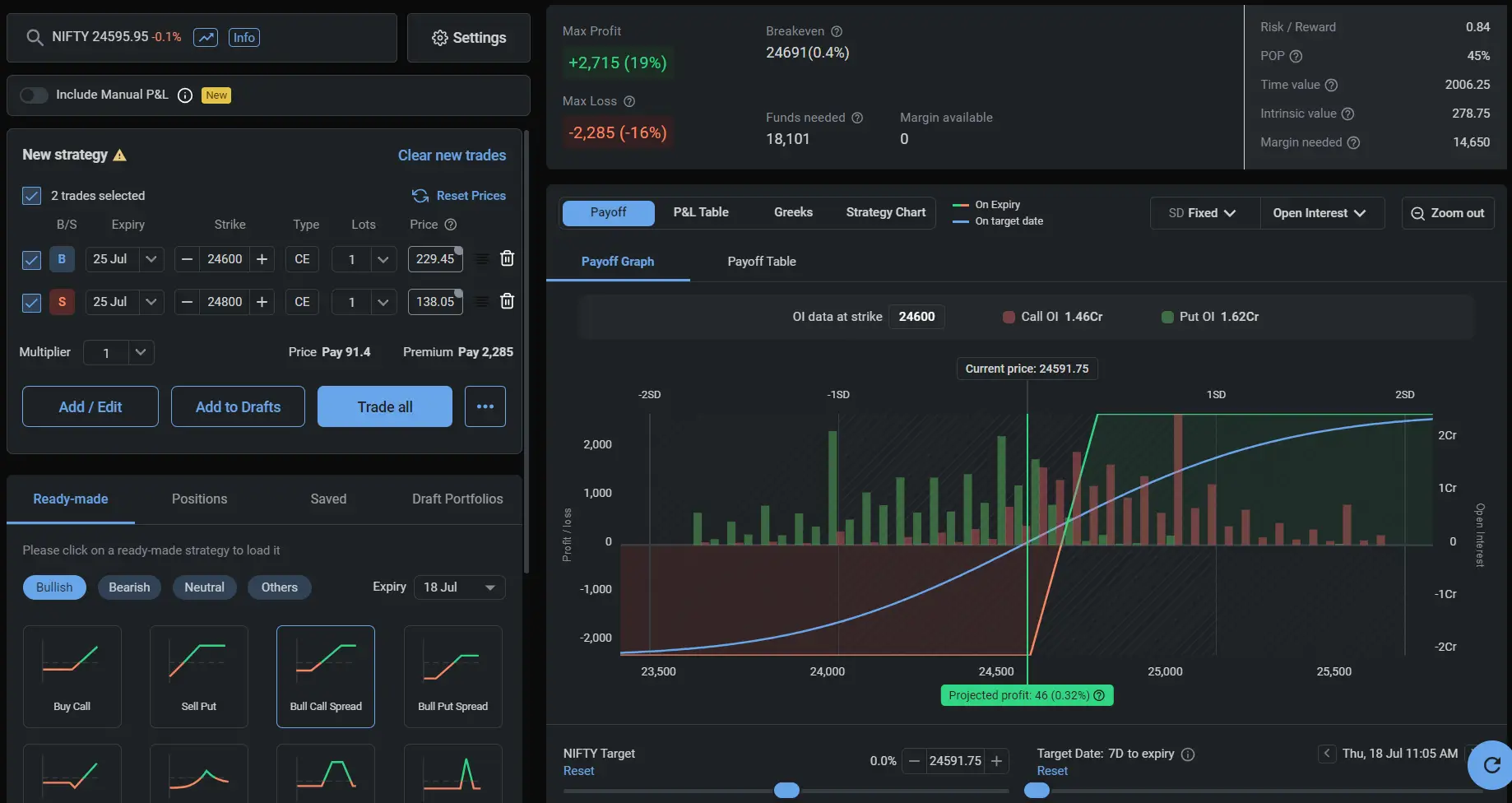Open the NIFTY chart trend icon
This screenshot has width=1512, height=803.
(x=206, y=38)
